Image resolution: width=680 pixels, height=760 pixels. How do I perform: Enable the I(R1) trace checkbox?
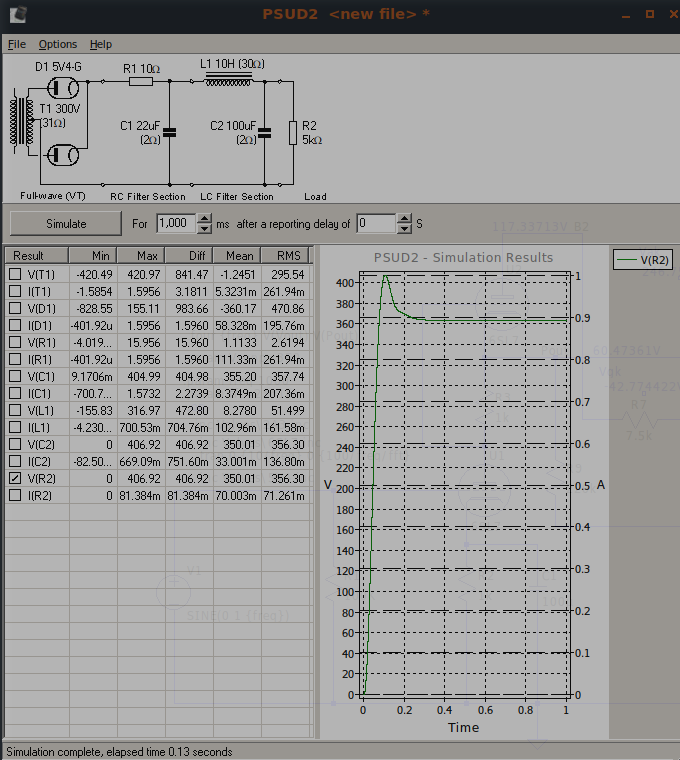click(15, 359)
